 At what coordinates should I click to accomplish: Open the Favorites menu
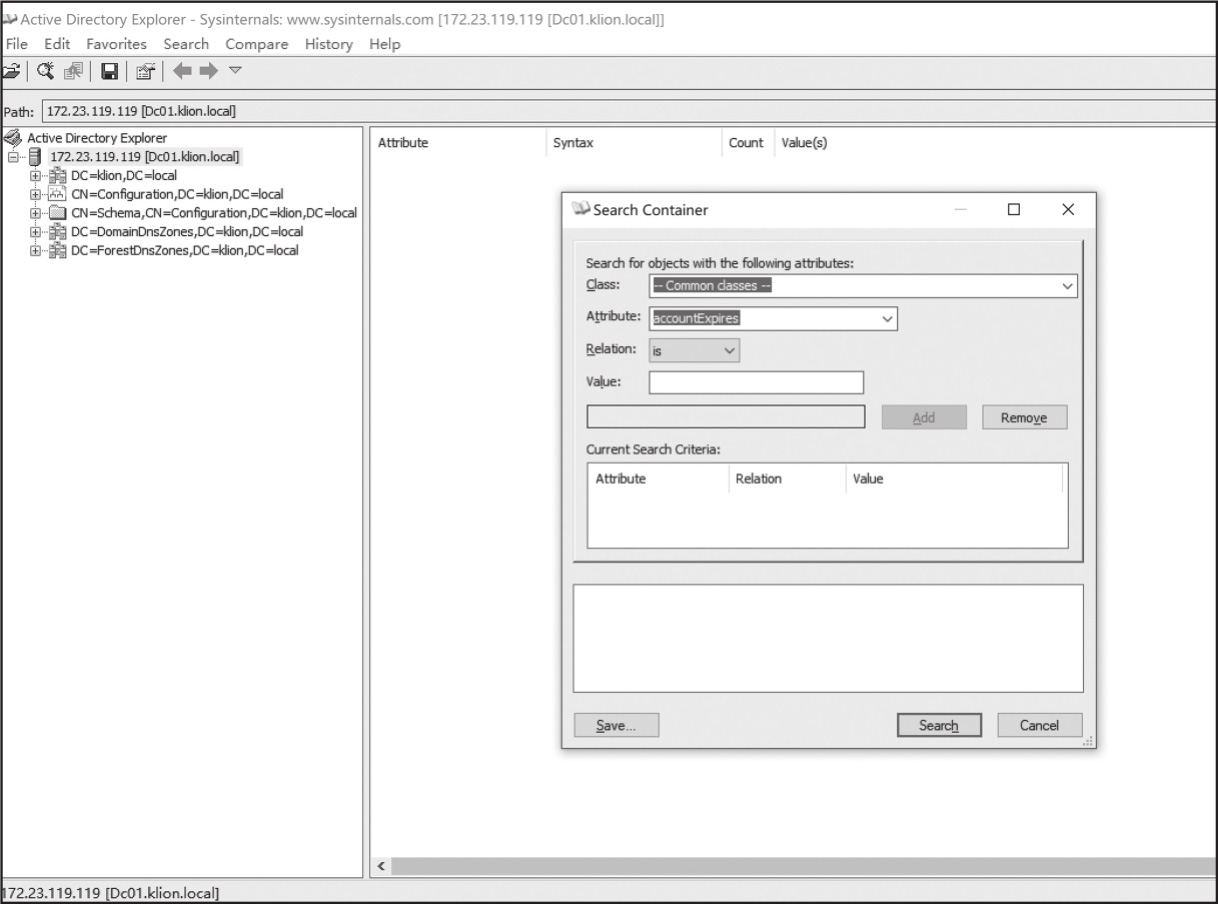pos(116,44)
